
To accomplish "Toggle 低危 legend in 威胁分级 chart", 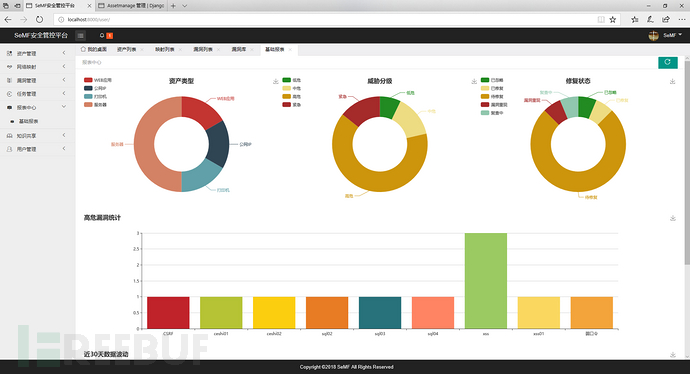I will 292,80.
